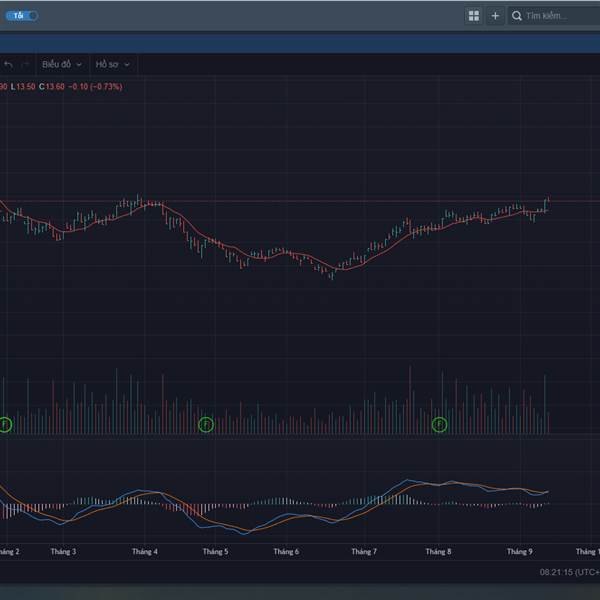Click the change value '-0.10 (-0.73%)'
The image size is (600, 600).
[x=95, y=86]
